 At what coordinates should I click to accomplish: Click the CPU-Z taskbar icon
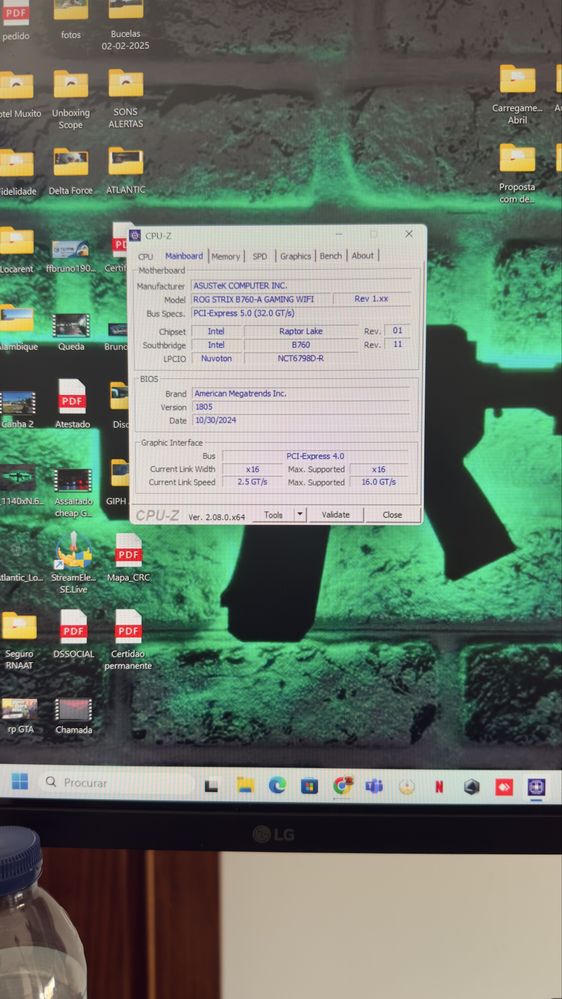(x=537, y=787)
